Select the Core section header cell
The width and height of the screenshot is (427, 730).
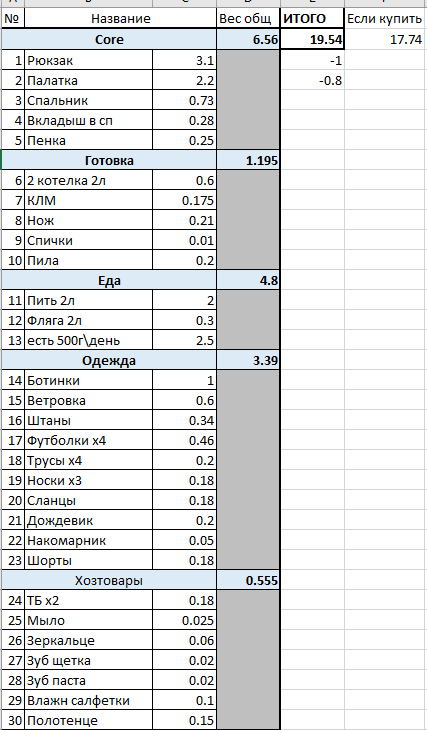pos(109,40)
